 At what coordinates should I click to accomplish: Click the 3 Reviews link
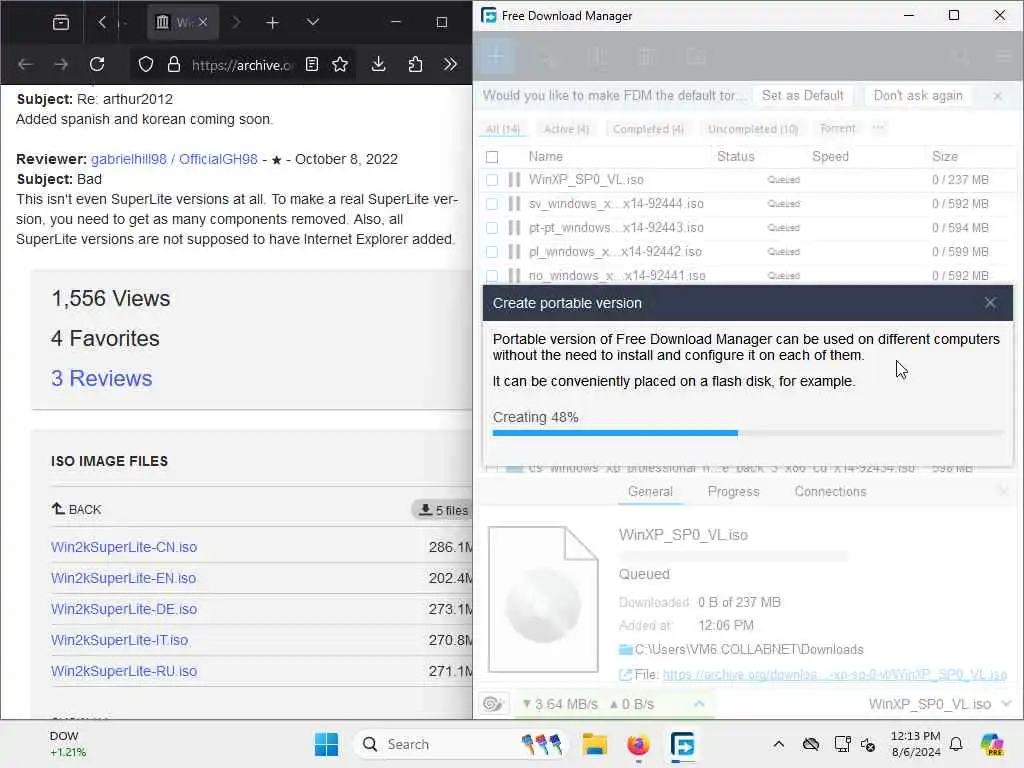click(x=101, y=378)
